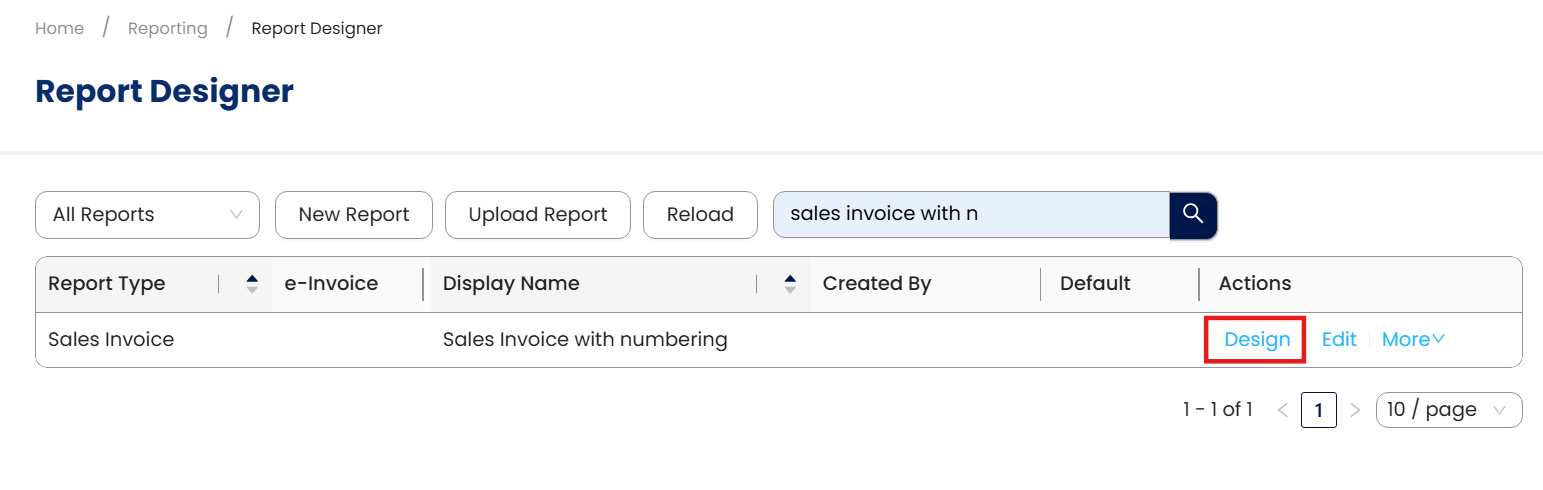The image size is (1543, 490).
Task: Sort by Report Type column arrows
Action: pos(252,284)
